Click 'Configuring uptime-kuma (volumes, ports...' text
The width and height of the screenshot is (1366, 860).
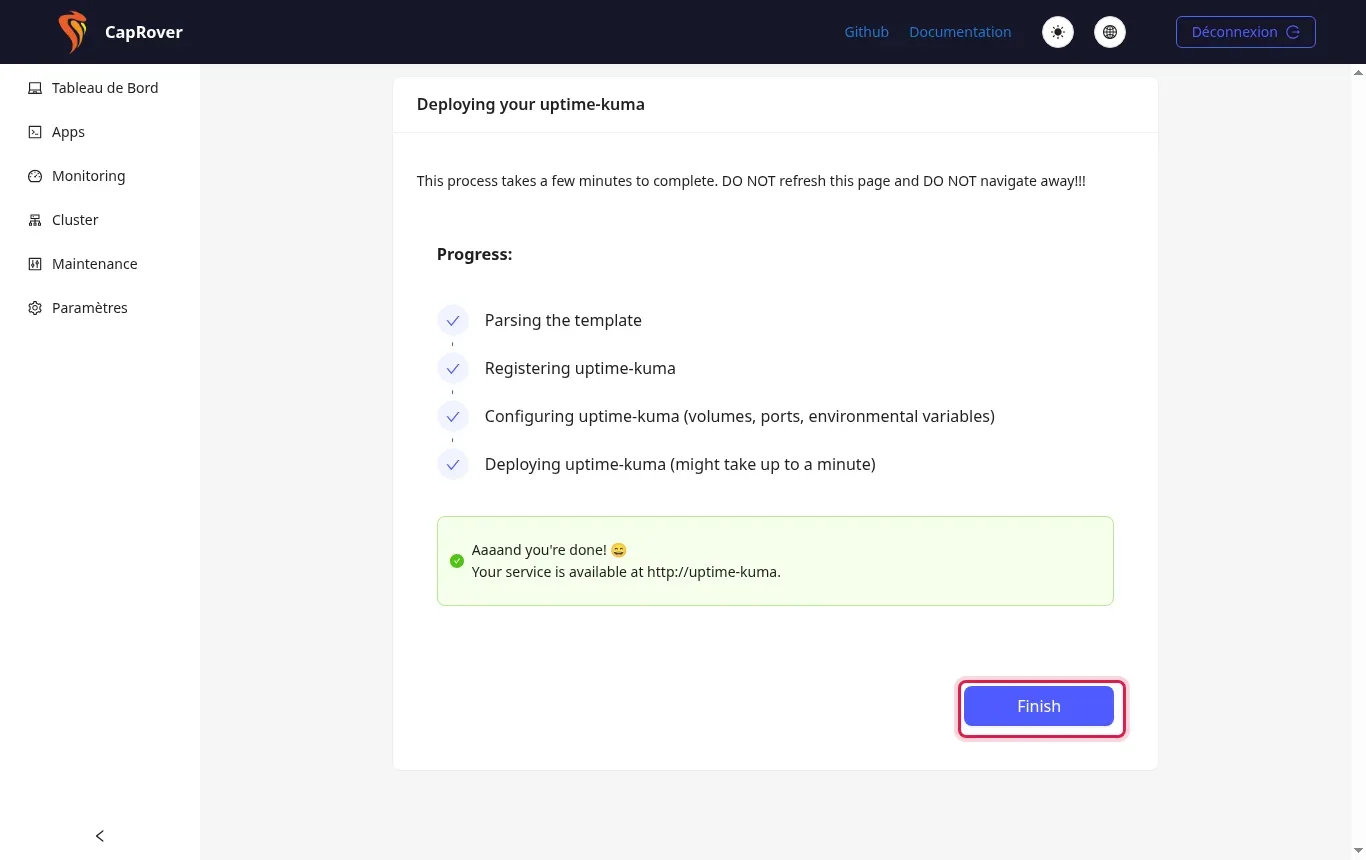pos(740,416)
